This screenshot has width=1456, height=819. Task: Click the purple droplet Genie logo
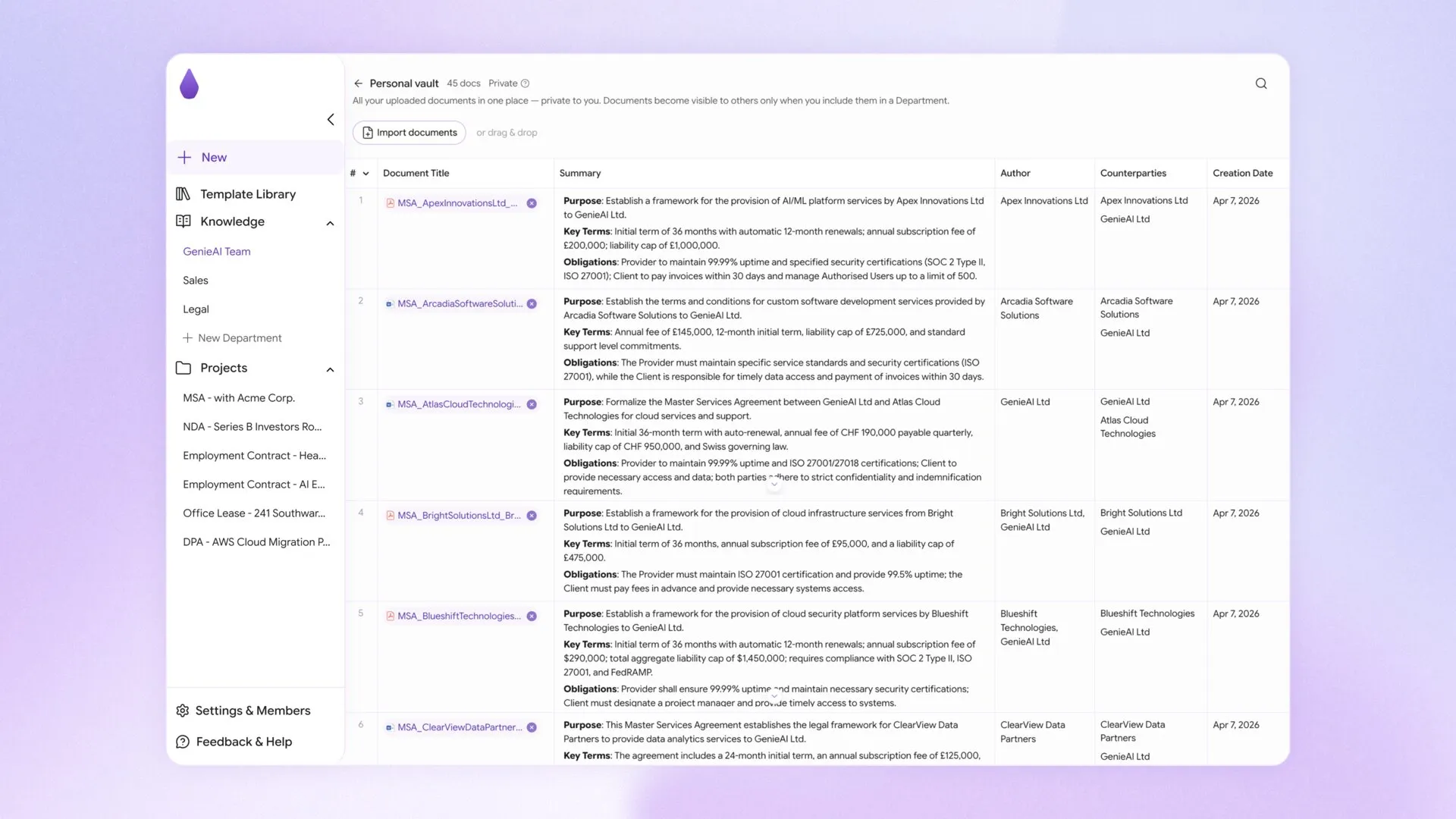(189, 83)
